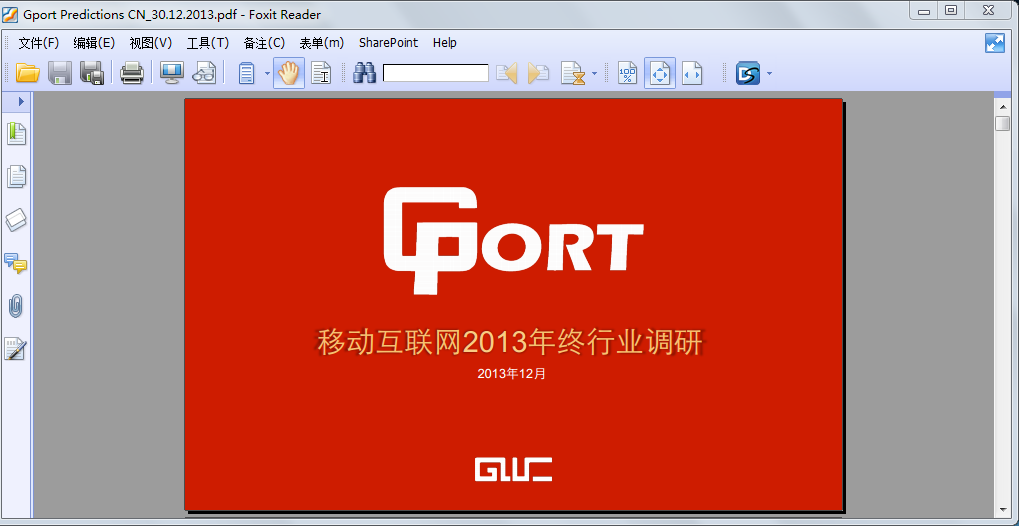
Task: Open the Layers sidebar panel
Action: tap(16, 220)
